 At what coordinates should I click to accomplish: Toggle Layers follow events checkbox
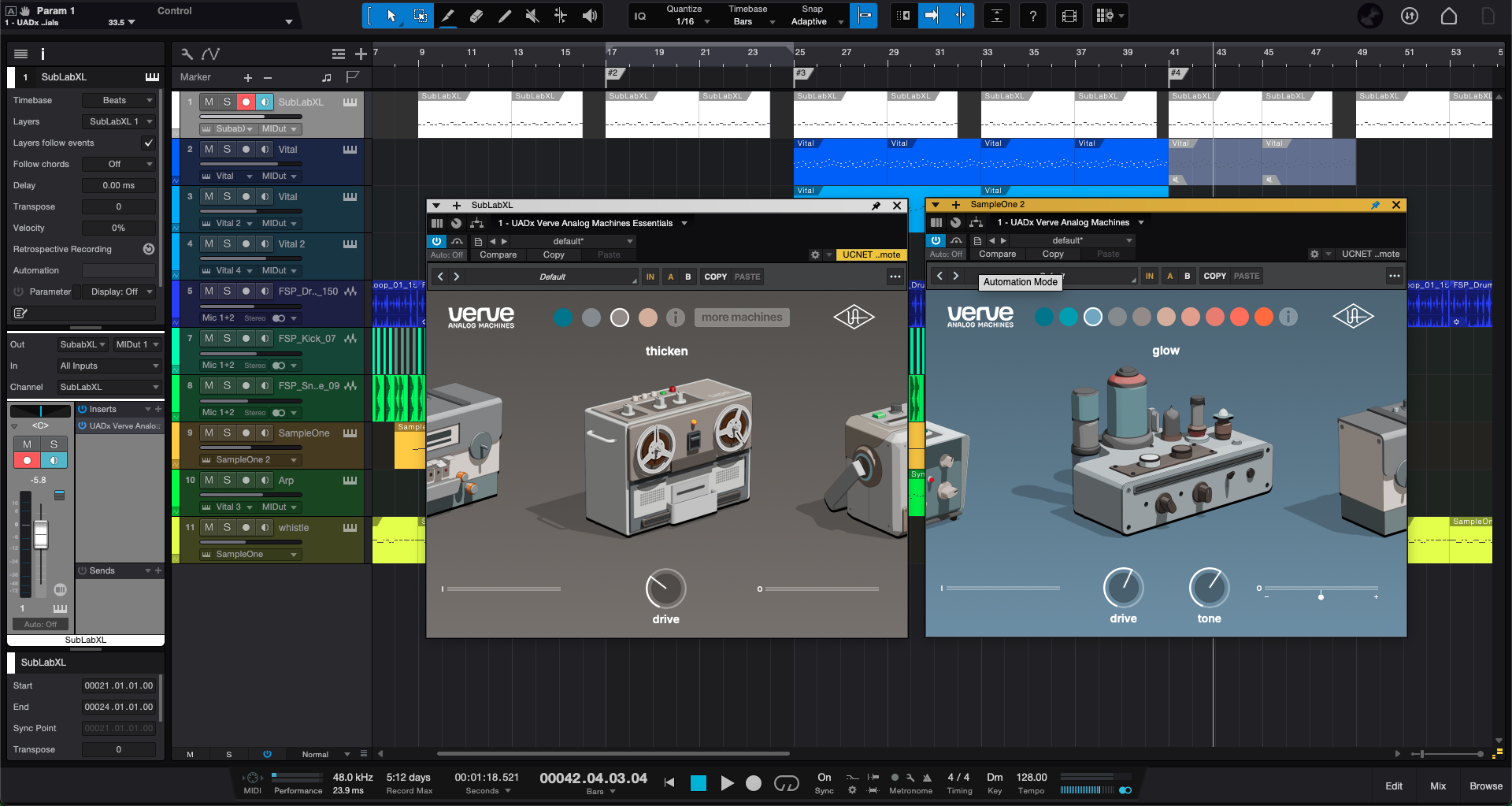148,143
